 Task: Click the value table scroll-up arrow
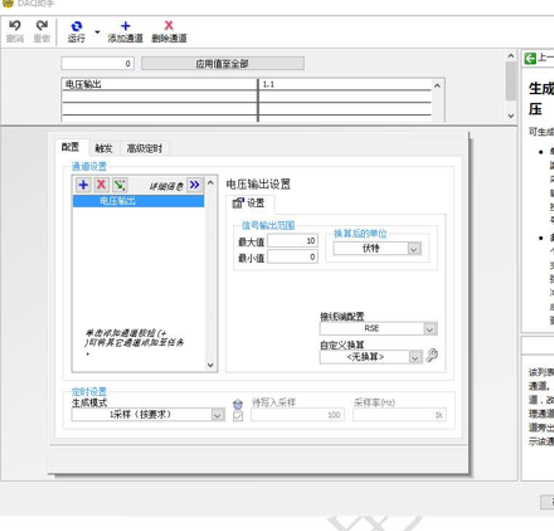[x=437, y=85]
